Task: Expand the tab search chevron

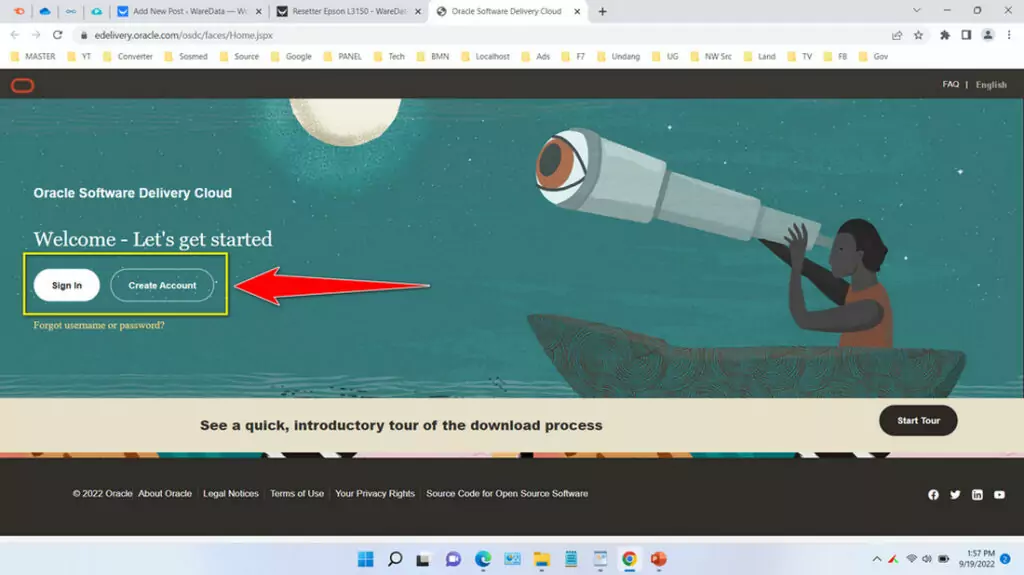Action: pos(916,10)
